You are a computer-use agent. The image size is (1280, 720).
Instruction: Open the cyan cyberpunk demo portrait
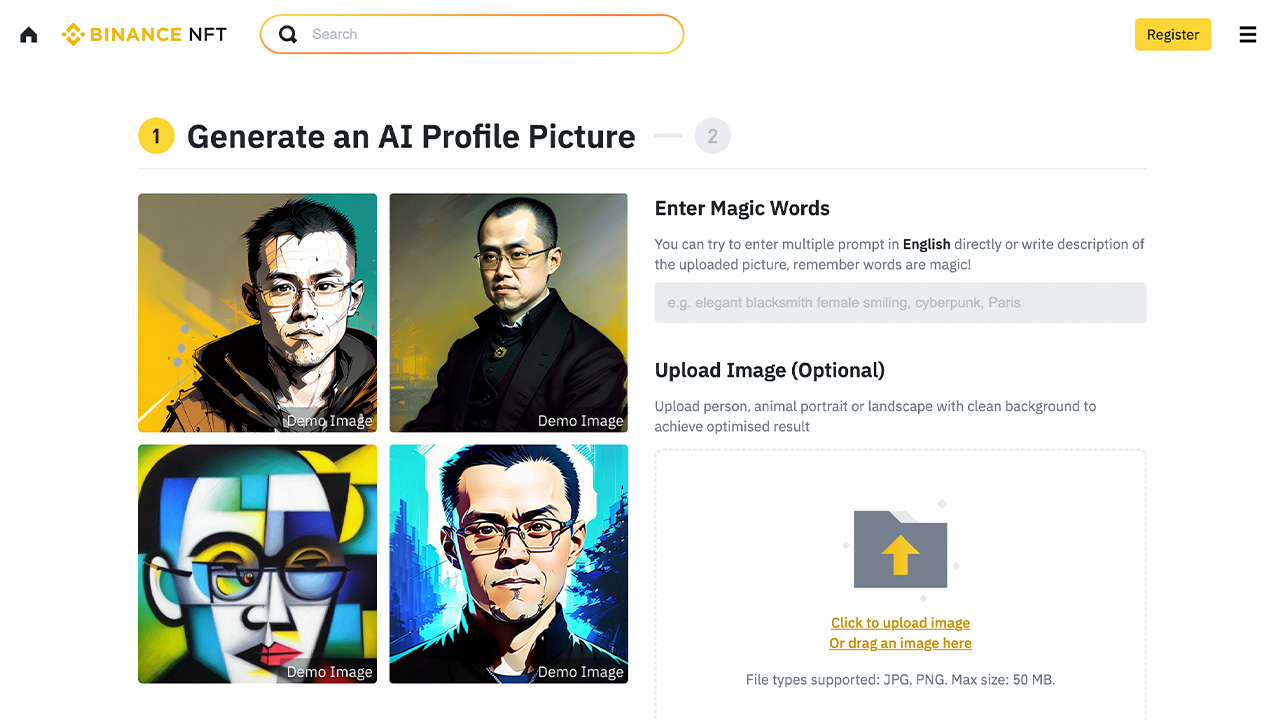point(509,564)
